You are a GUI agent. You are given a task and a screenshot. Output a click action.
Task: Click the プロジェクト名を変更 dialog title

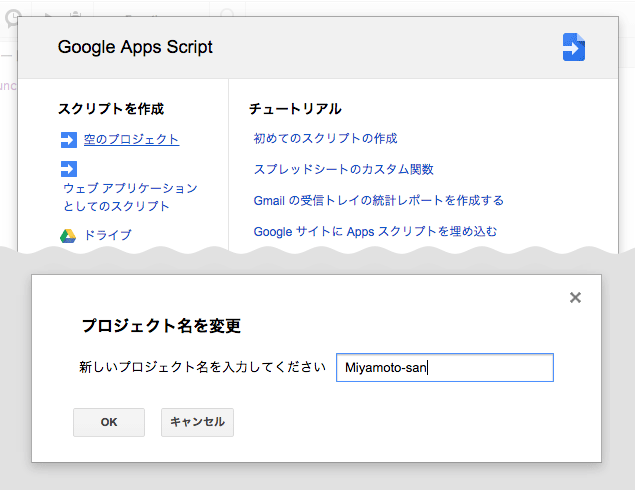point(161,326)
